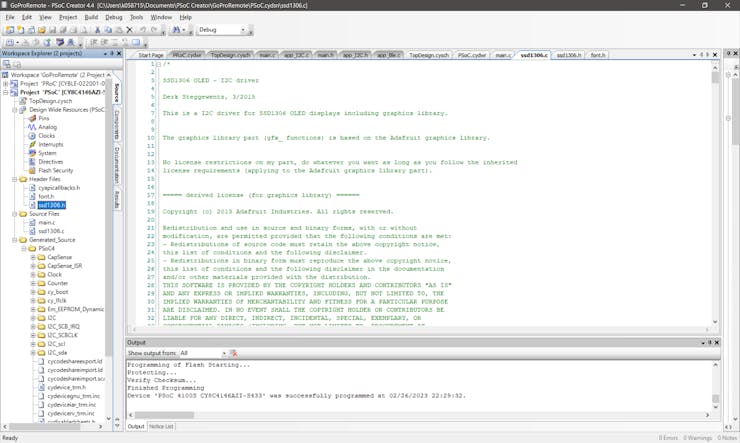Click the Find binoculars icon
Image resolution: width=740 pixels, height=443 pixels.
(177, 30)
